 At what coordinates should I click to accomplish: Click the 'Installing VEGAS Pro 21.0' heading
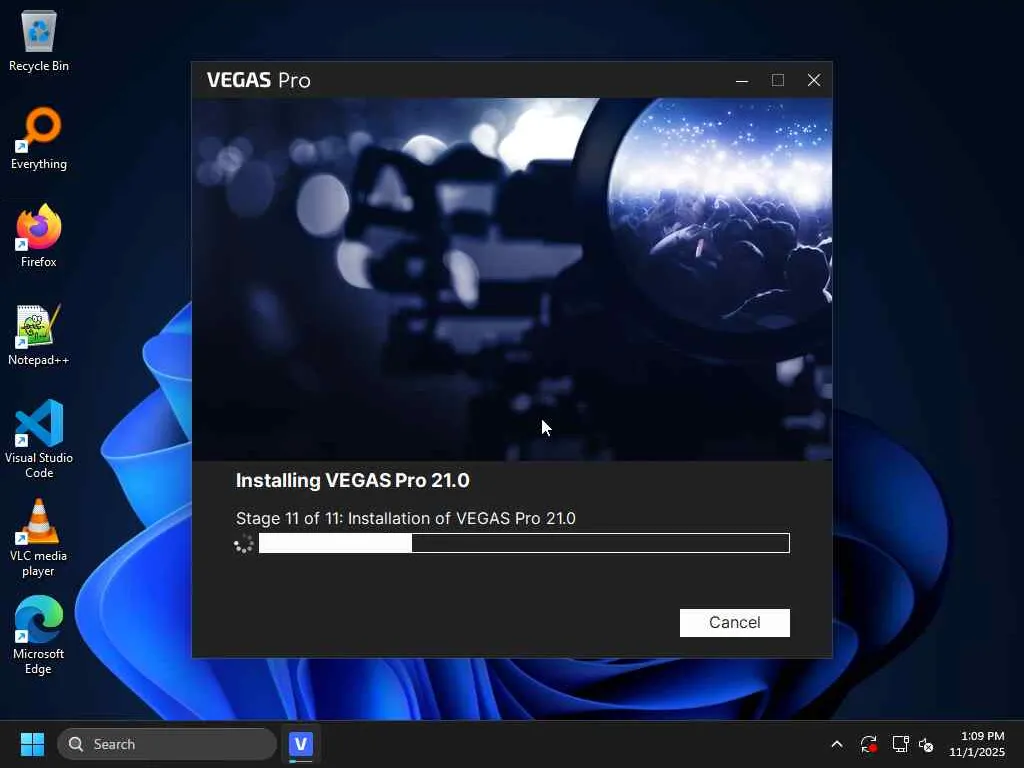tap(353, 481)
